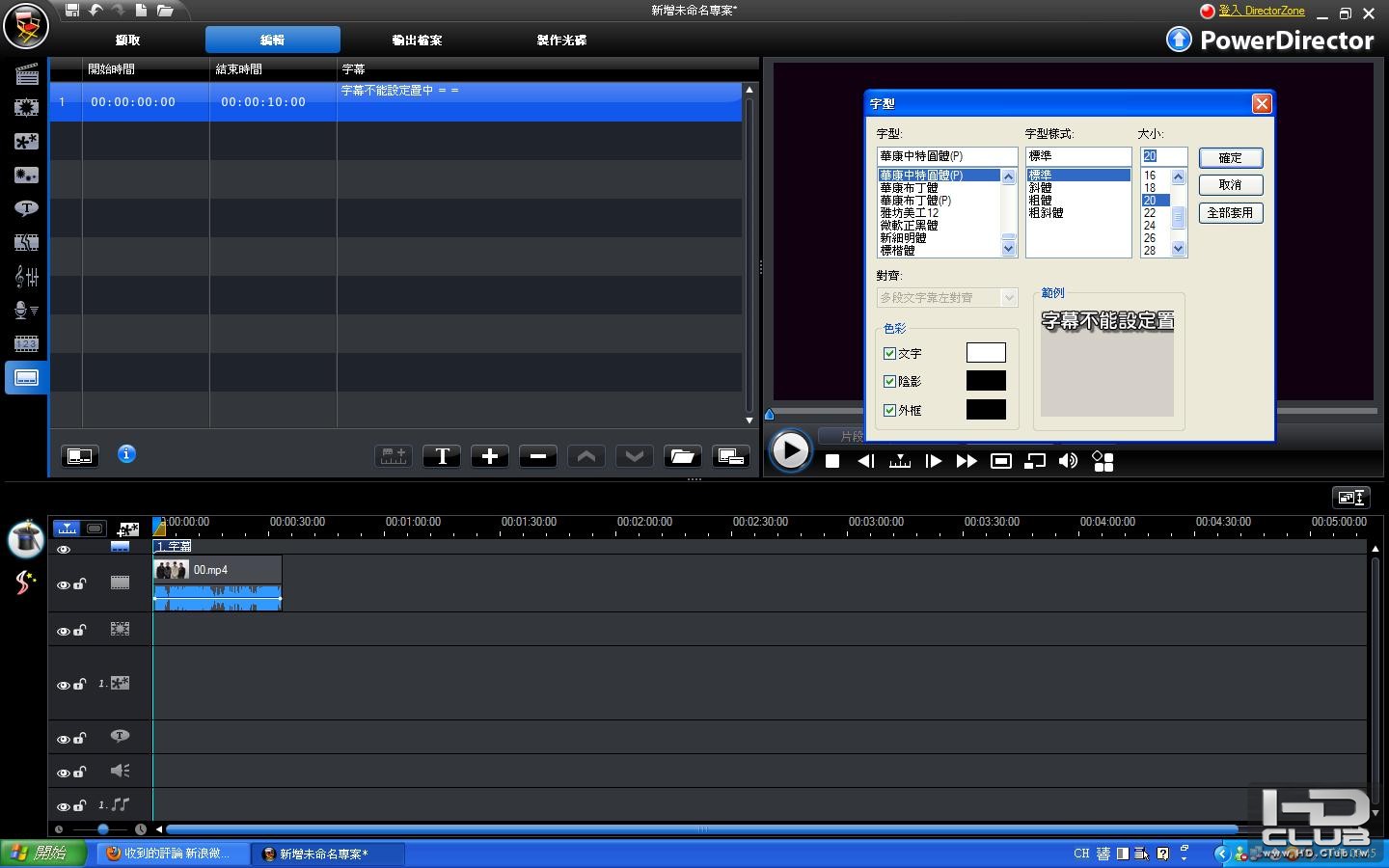Click the change font T button

coord(442,456)
